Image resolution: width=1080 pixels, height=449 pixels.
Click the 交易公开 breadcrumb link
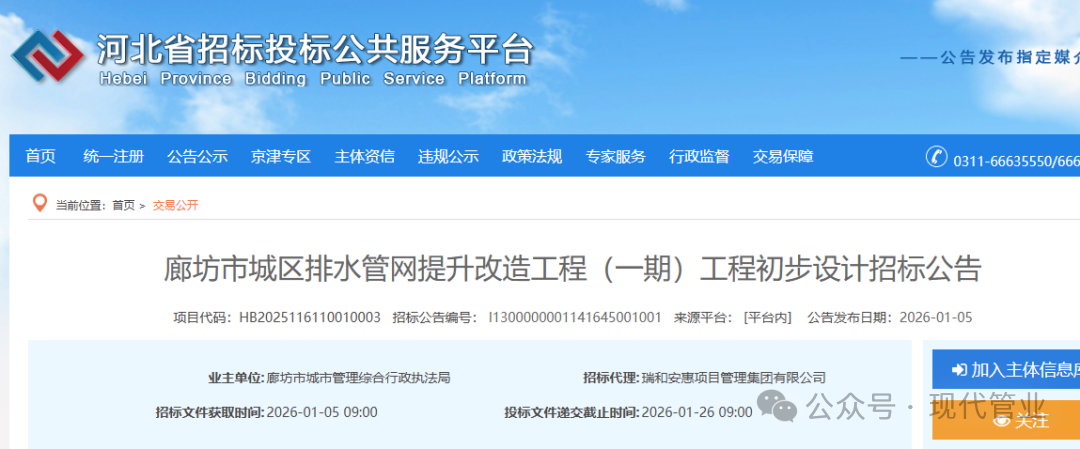click(175, 205)
